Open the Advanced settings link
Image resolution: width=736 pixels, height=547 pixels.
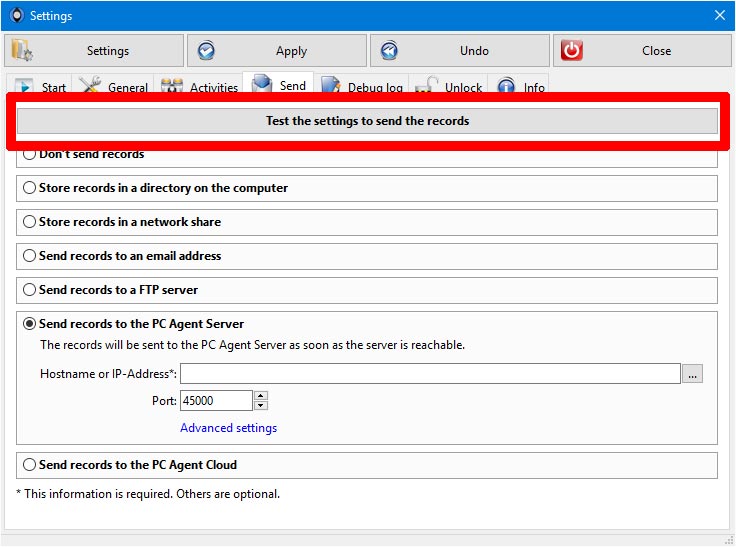(228, 428)
